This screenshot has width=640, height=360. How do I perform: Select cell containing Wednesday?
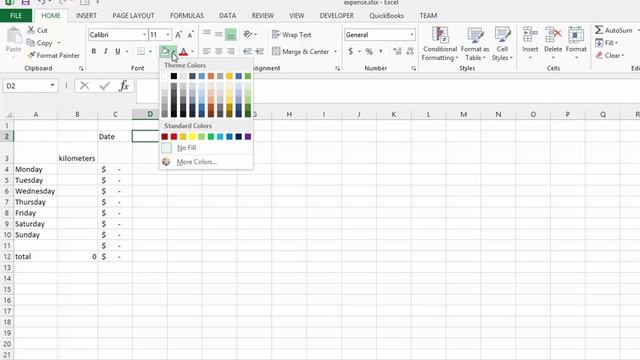click(36, 191)
